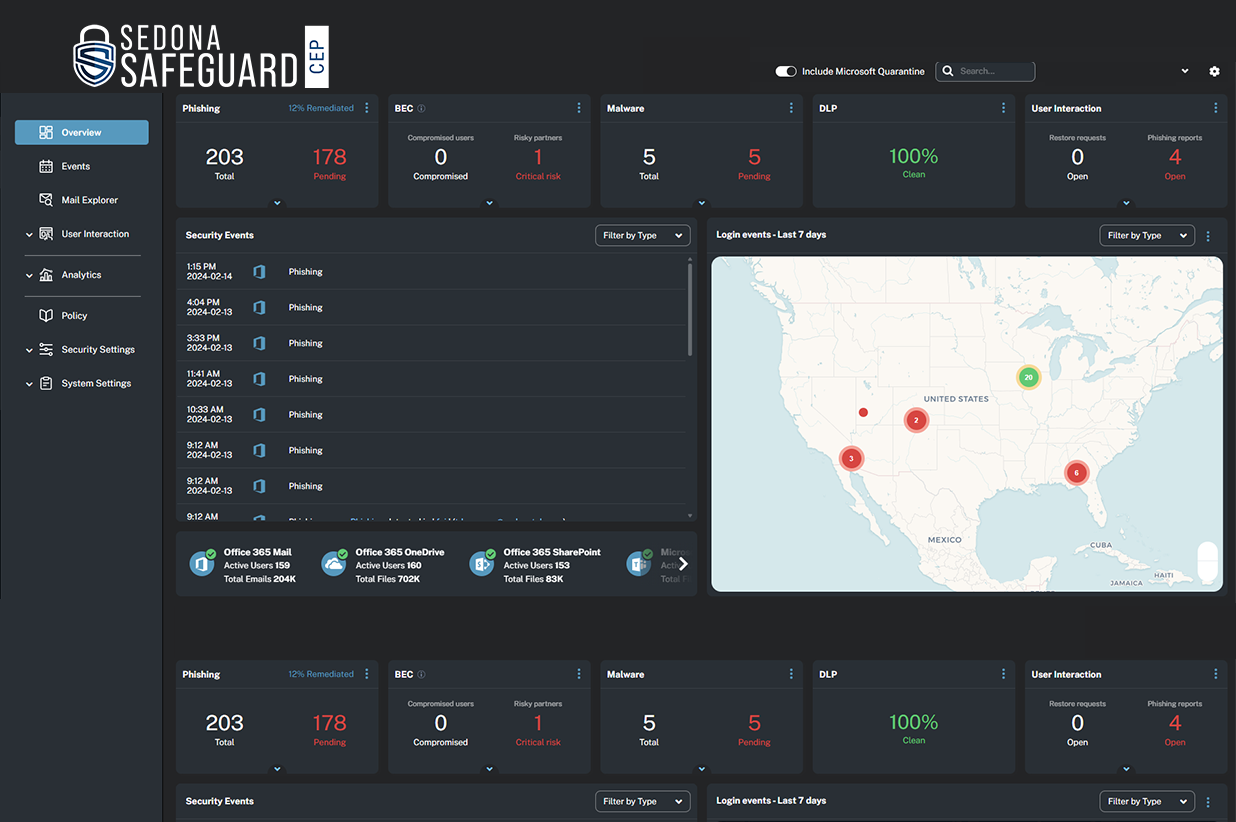This screenshot has height=822, width=1236.
Task: Expand upper User Interaction card chevron
Action: point(1126,203)
